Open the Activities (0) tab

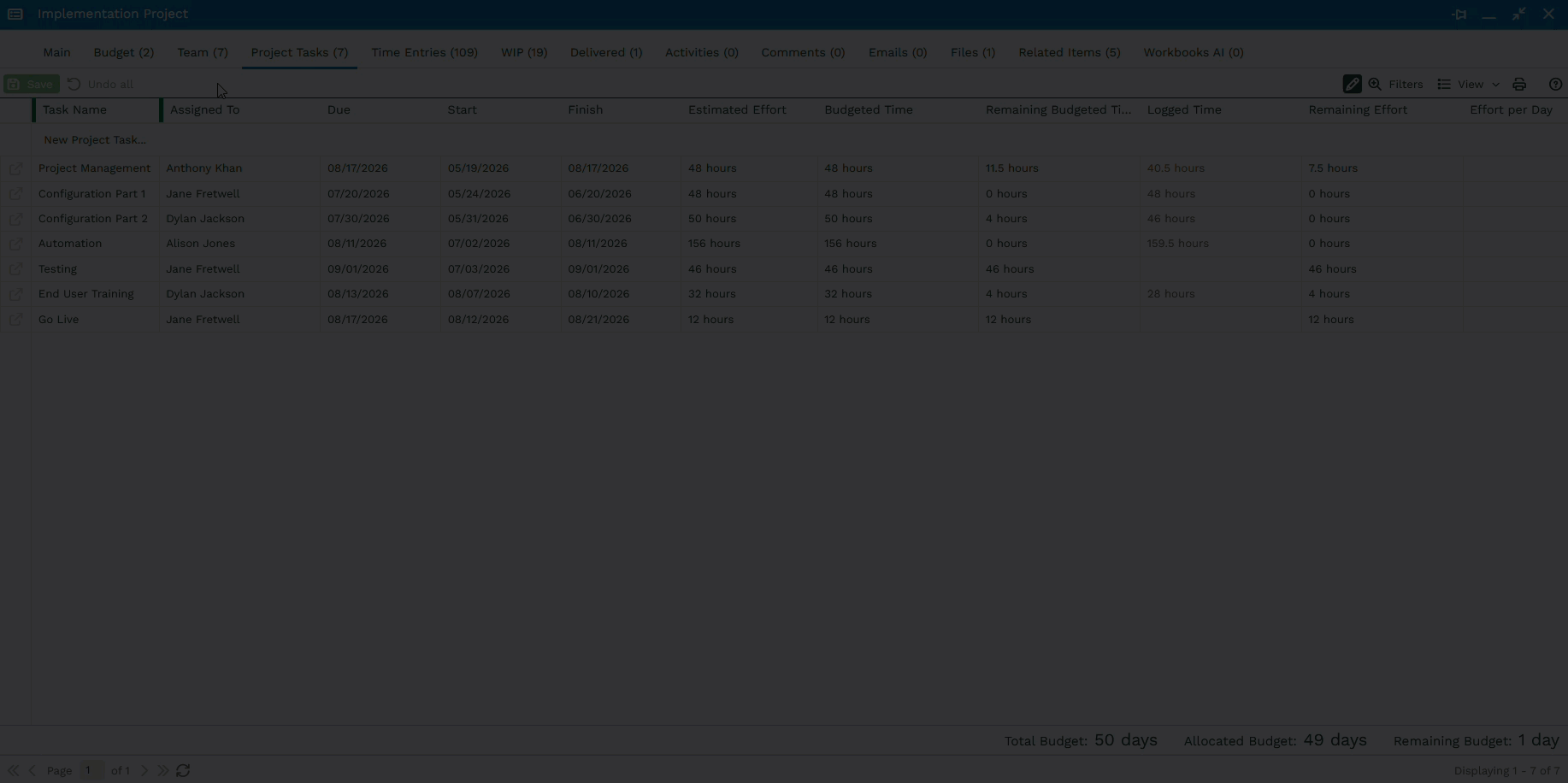(702, 52)
